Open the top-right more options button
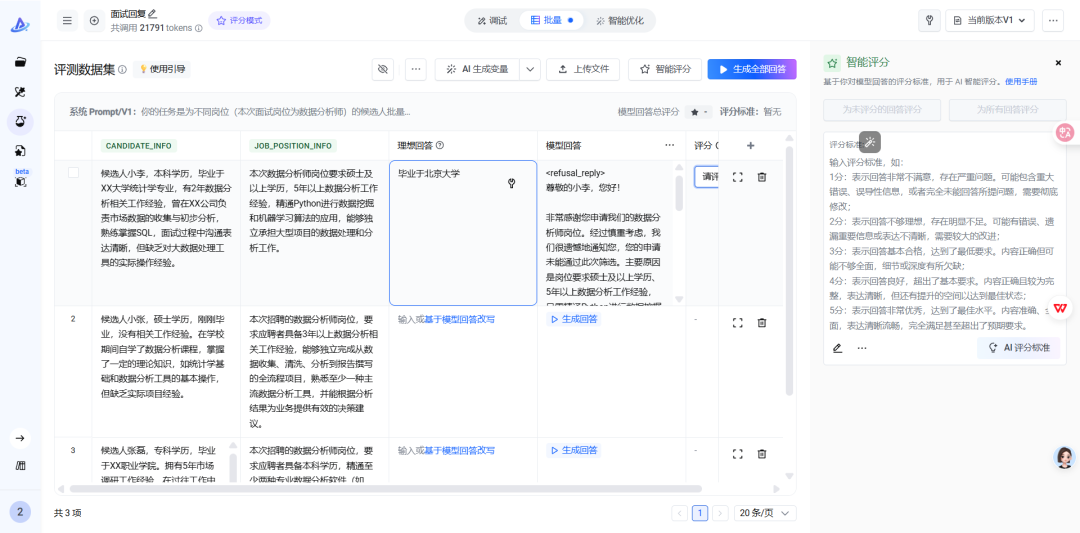This screenshot has width=1080, height=533. click(1052, 21)
